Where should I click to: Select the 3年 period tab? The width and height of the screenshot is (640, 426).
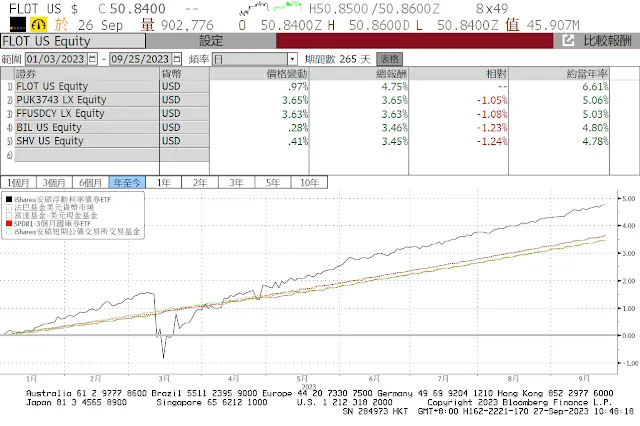[x=236, y=182]
